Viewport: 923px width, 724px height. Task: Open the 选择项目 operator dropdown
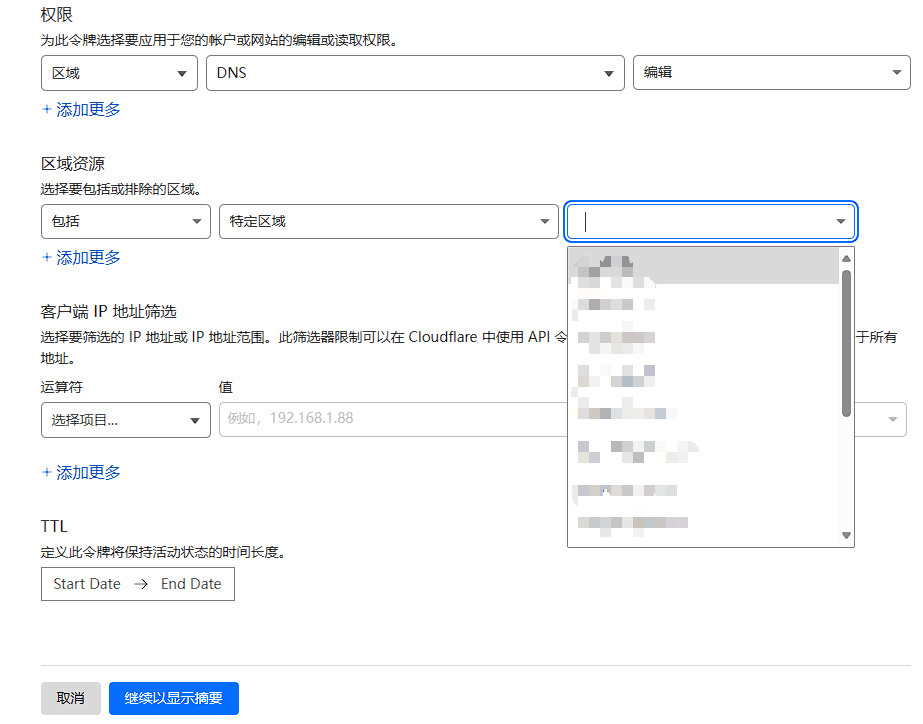point(125,420)
